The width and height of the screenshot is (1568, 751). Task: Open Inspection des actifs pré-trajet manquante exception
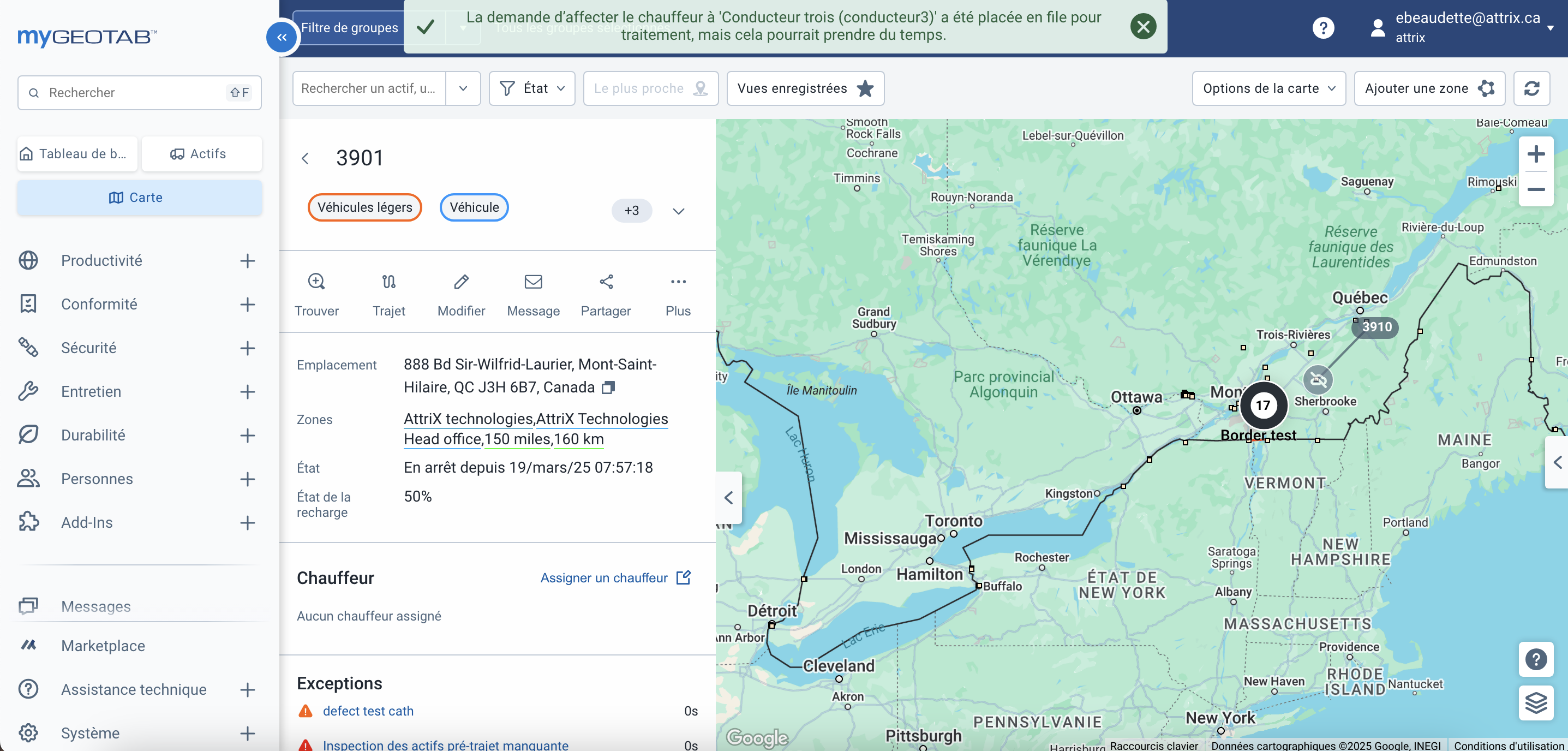445,745
